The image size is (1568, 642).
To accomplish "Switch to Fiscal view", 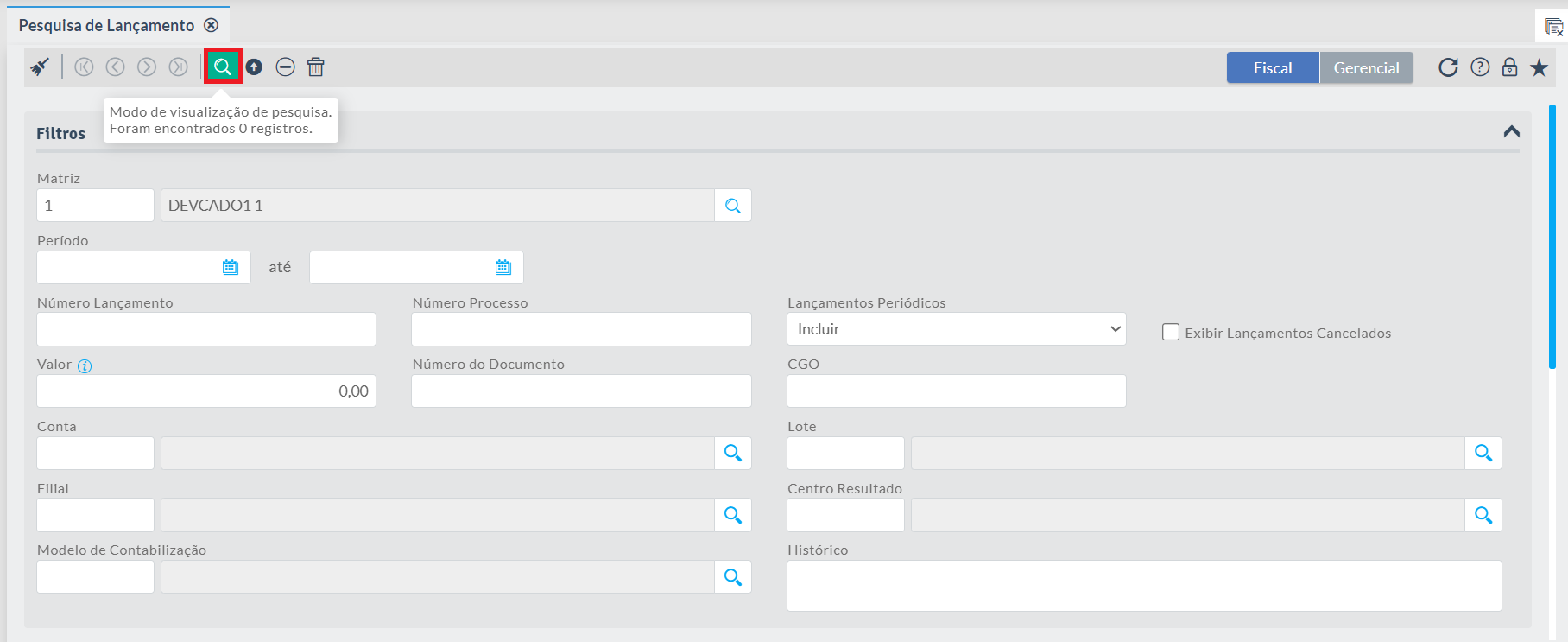I will point(1273,67).
